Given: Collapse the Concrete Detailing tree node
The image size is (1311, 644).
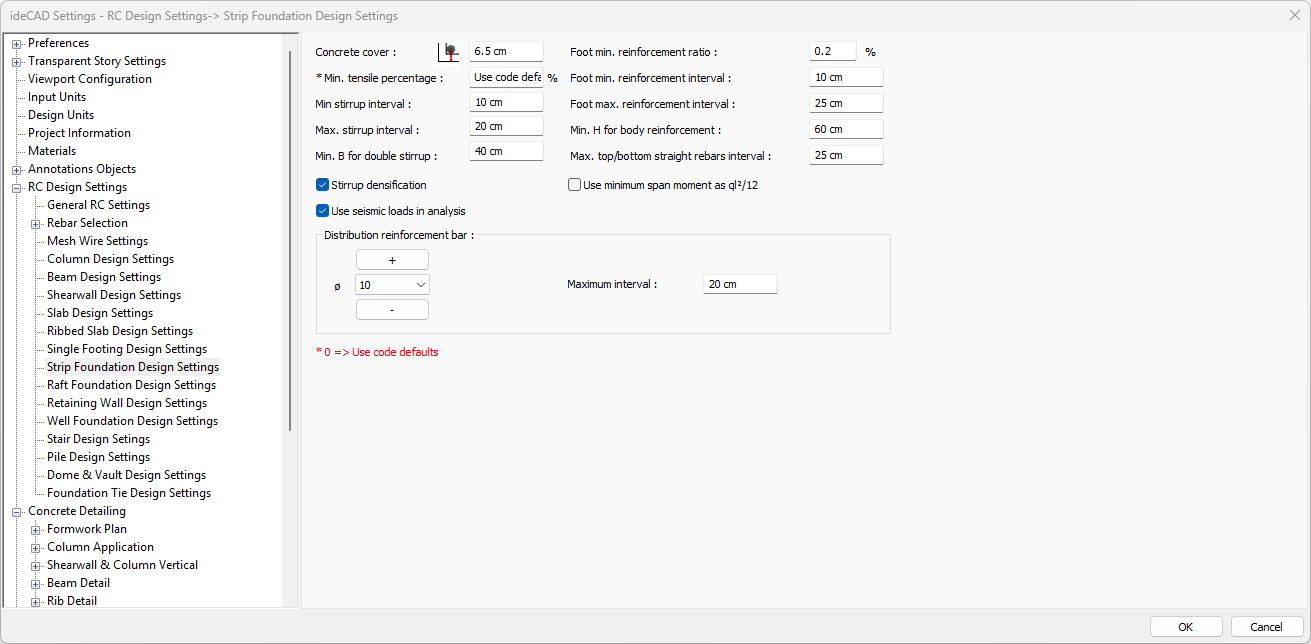Looking at the screenshot, I should point(17,511).
